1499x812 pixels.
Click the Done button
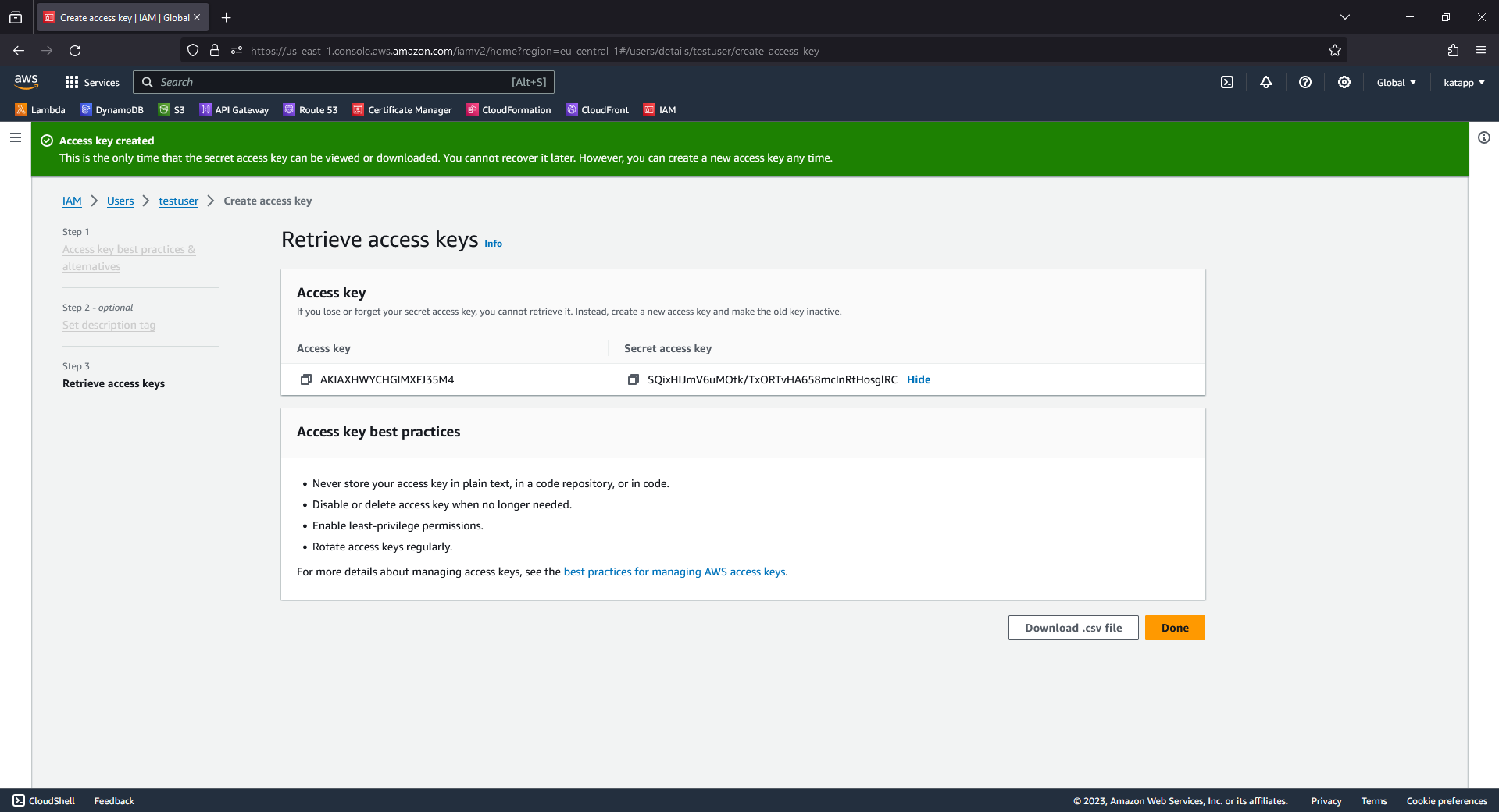(x=1175, y=628)
